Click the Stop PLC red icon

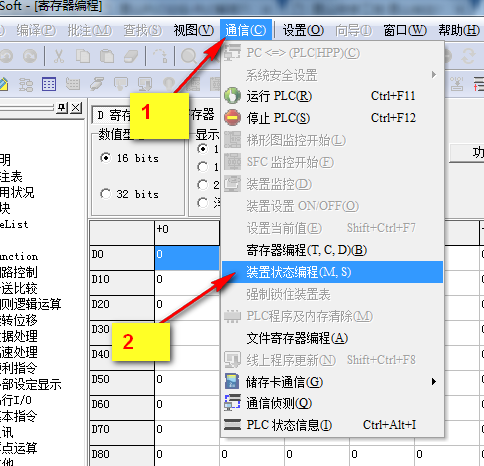point(232,117)
